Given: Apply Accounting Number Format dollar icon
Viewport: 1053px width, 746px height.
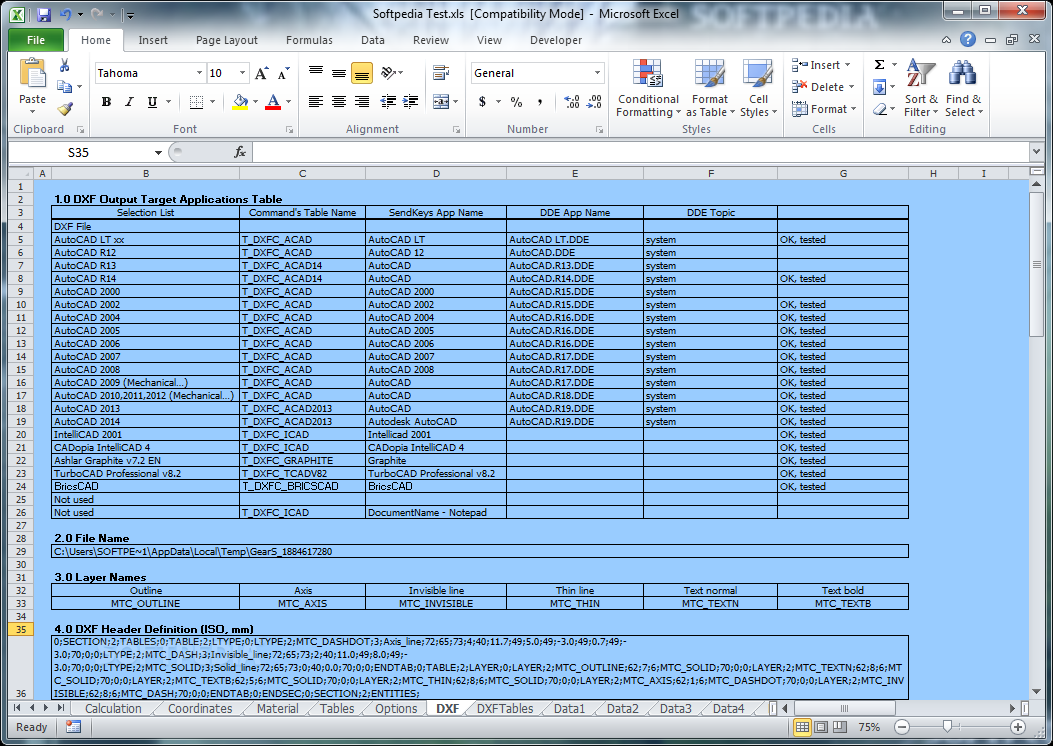Looking at the screenshot, I should coord(482,101).
